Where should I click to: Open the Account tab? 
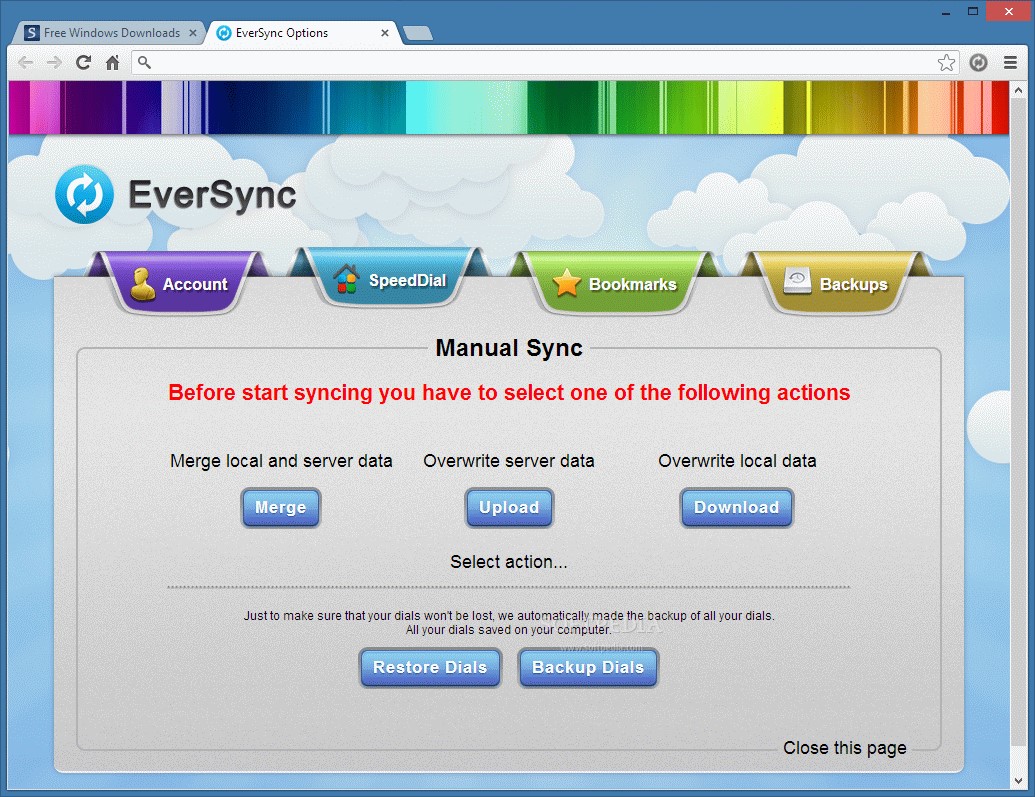click(180, 284)
